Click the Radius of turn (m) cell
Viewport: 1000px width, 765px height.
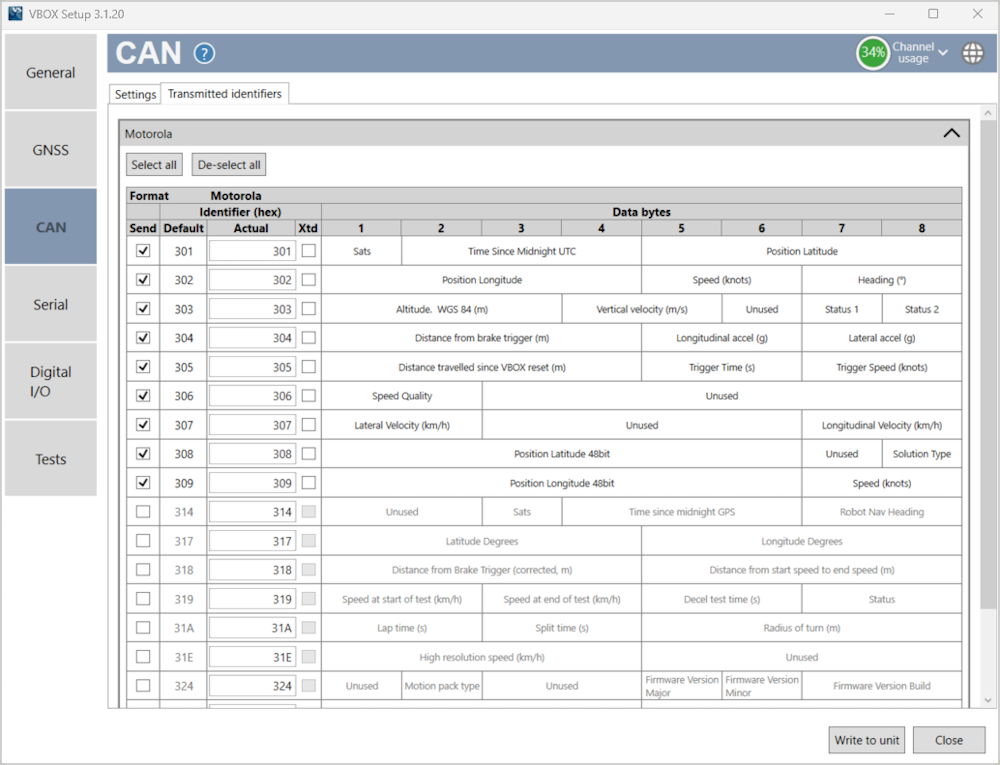coord(802,628)
